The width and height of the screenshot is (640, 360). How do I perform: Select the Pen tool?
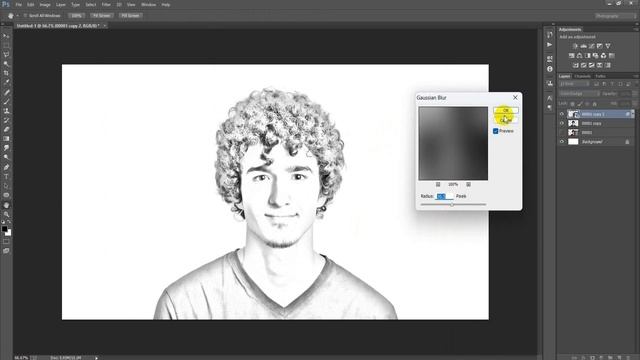(x=6, y=167)
